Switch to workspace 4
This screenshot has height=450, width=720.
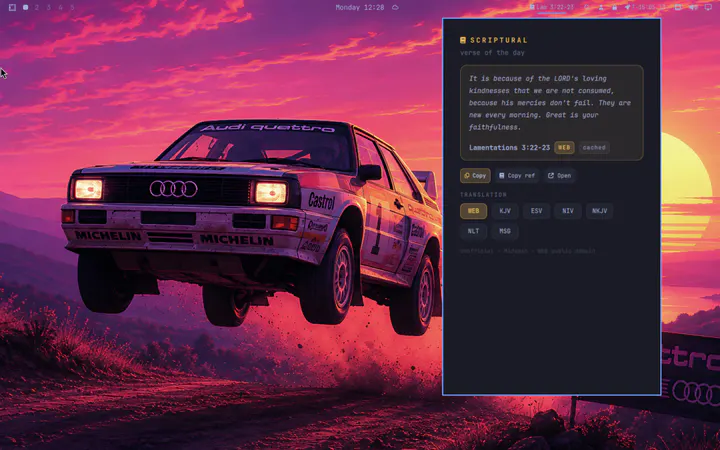(60, 7)
